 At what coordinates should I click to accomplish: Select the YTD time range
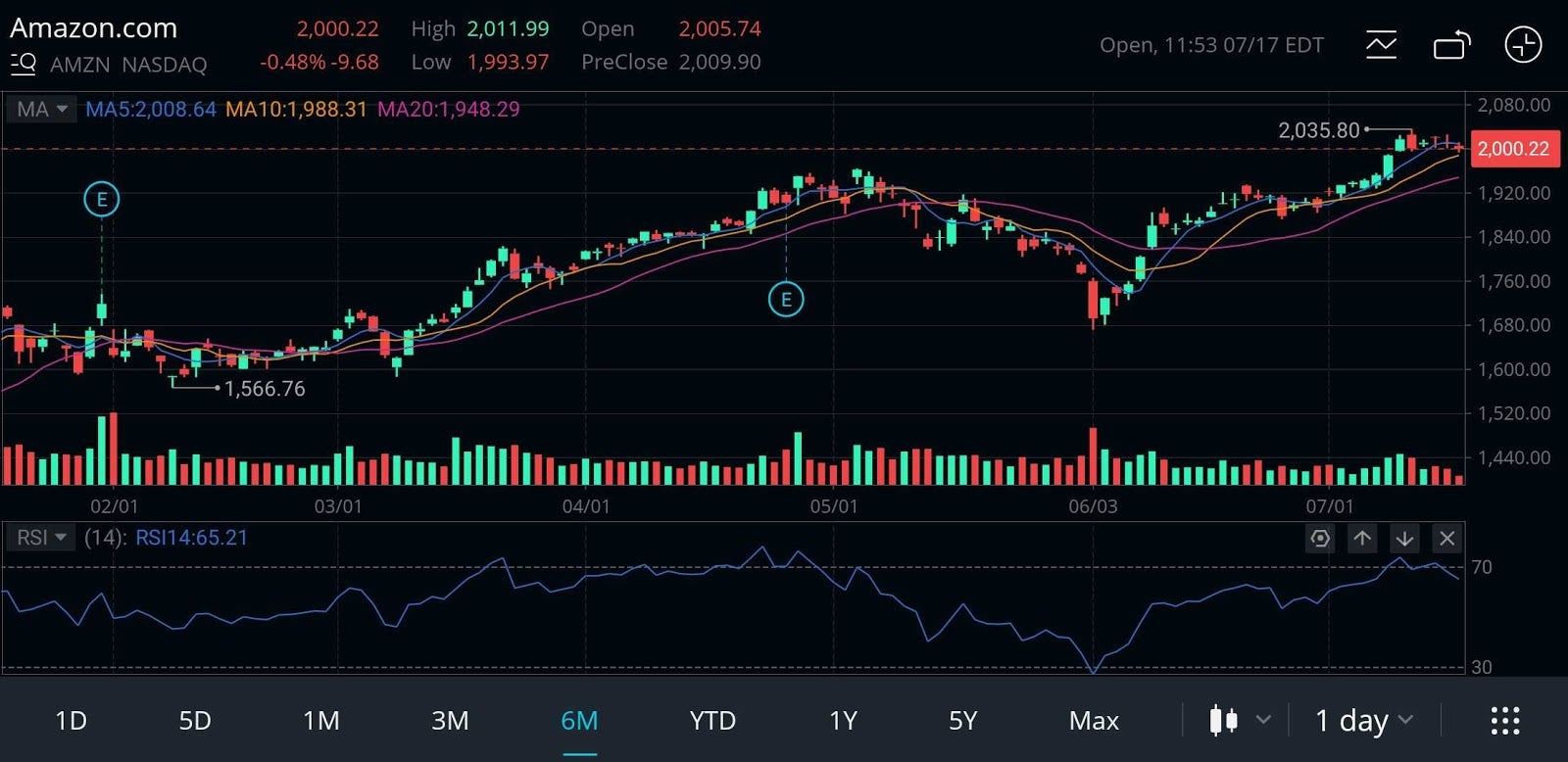(712, 721)
